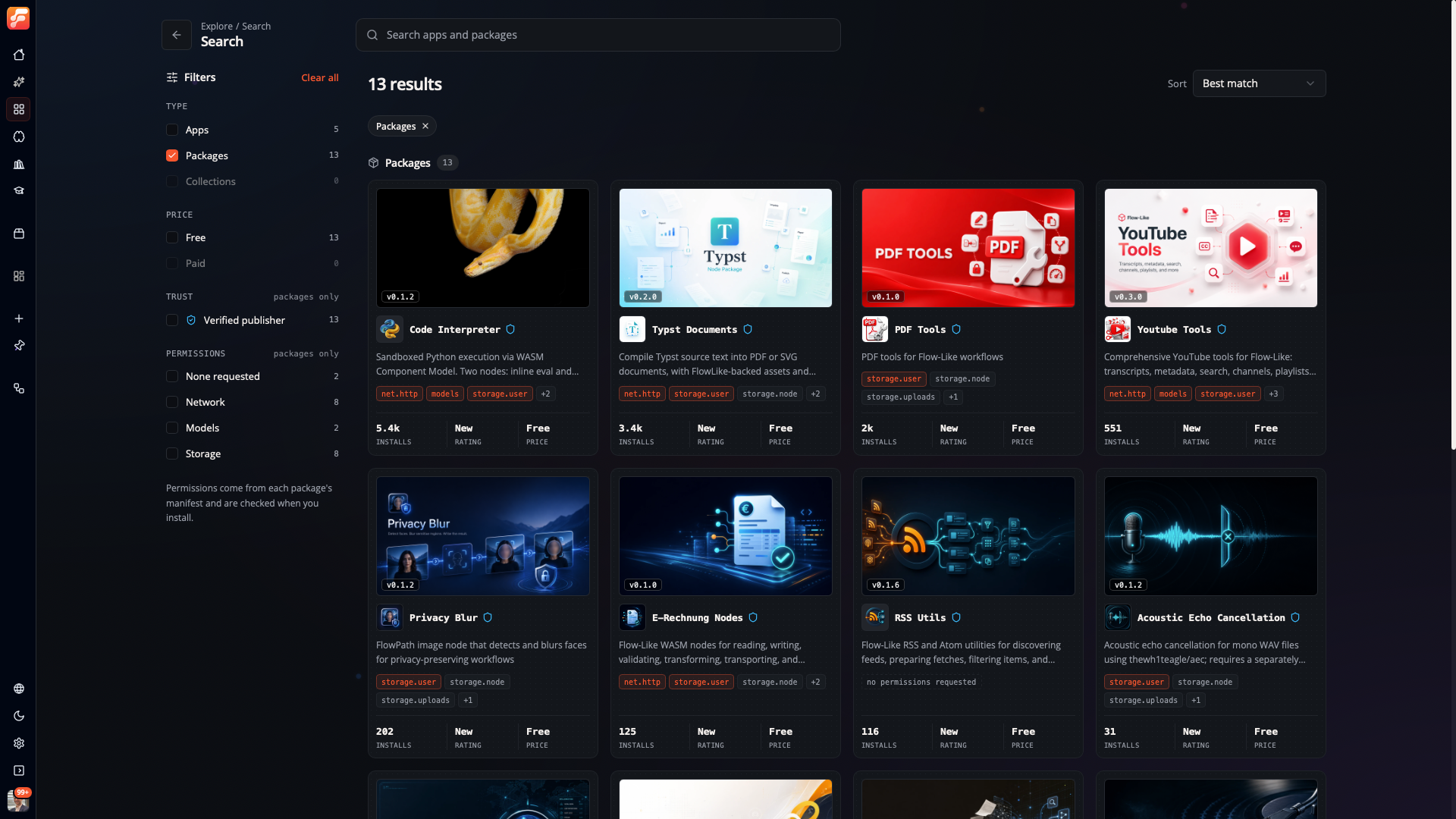Click Clear all filters link
Image resolution: width=1456 pixels, height=819 pixels.
coord(320,77)
